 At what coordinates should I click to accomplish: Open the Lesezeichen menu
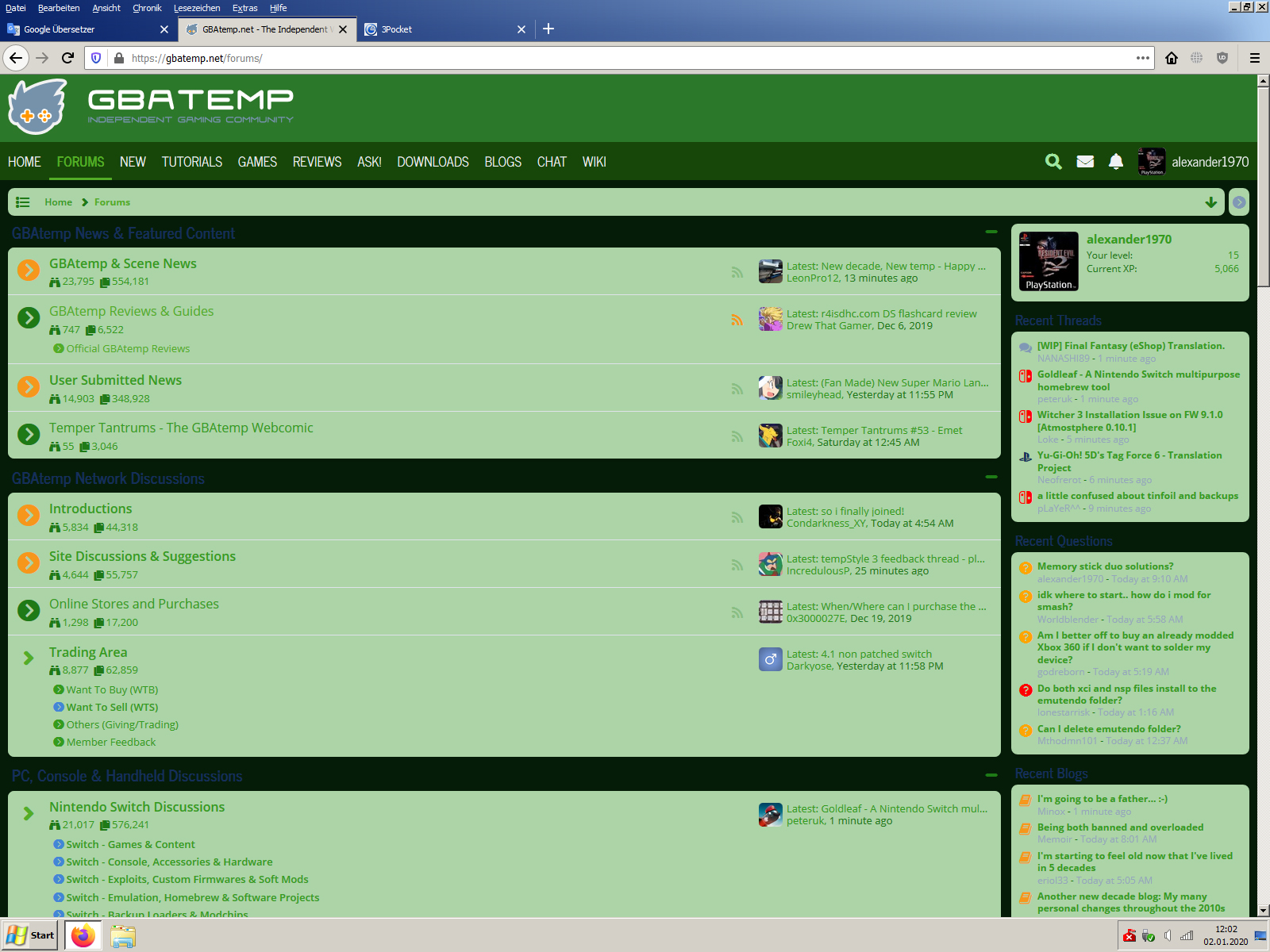click(197, 8)
